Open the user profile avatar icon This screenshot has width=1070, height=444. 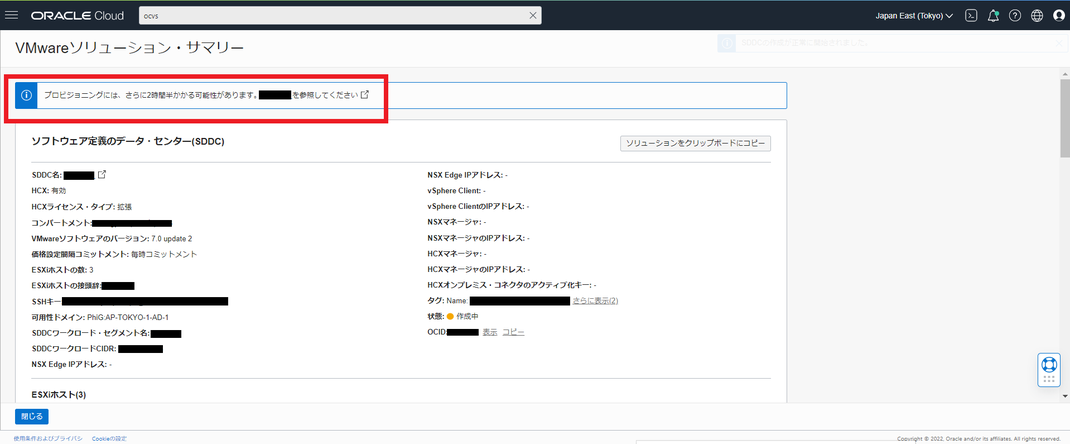point(1058,16)
